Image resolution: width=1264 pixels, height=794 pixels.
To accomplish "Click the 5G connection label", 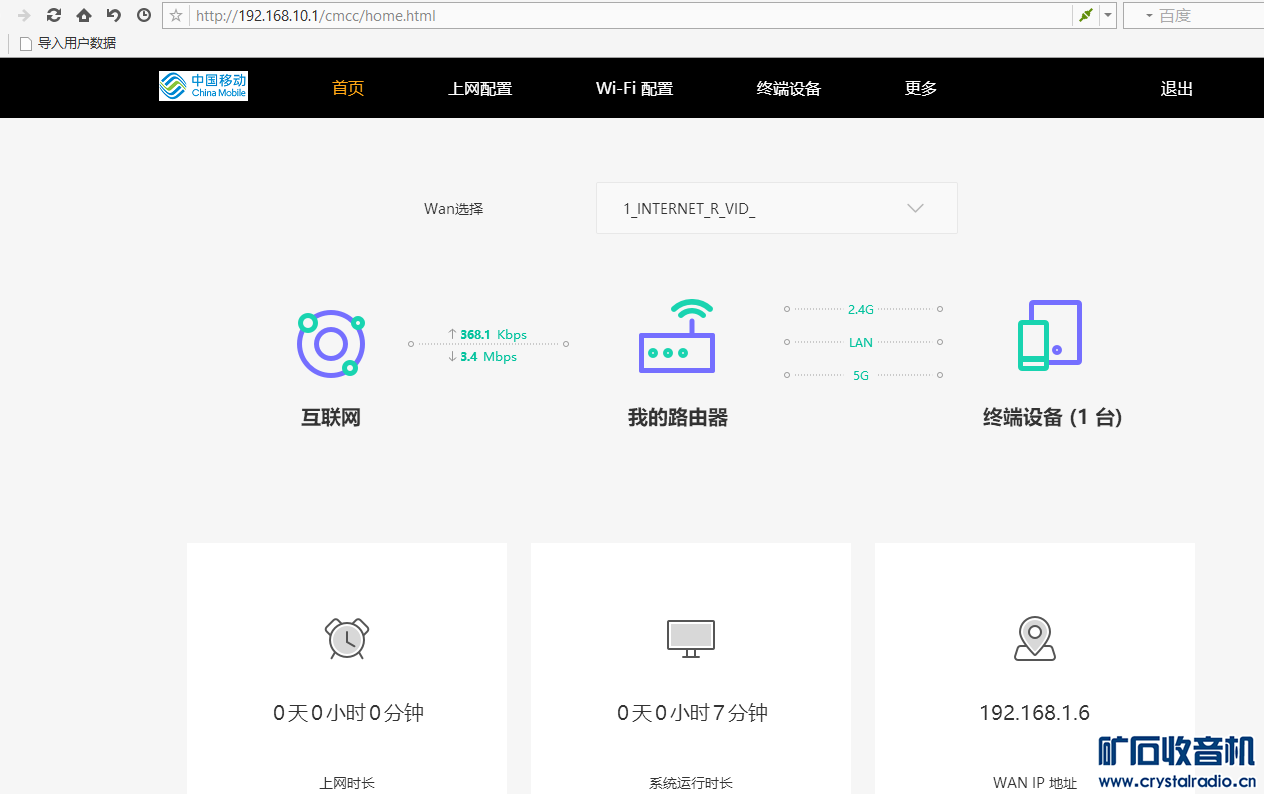I will 861,376.
